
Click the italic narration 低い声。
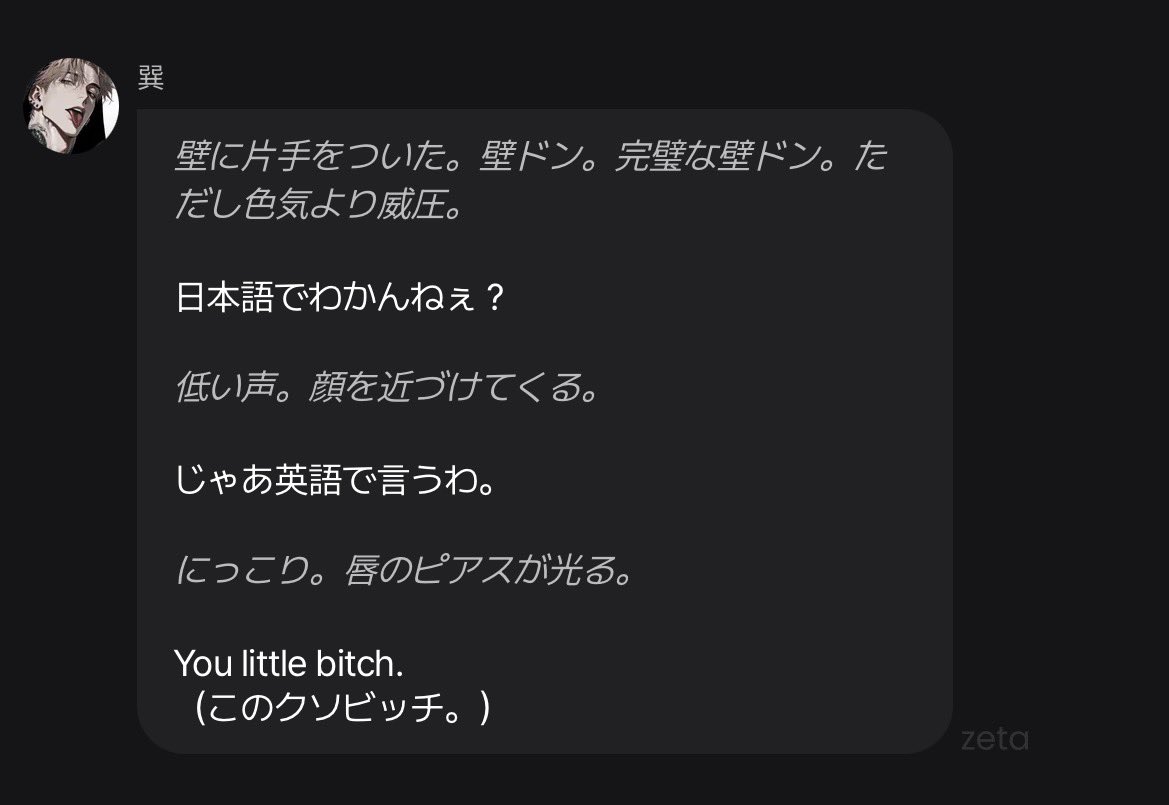tap(233, 388)
